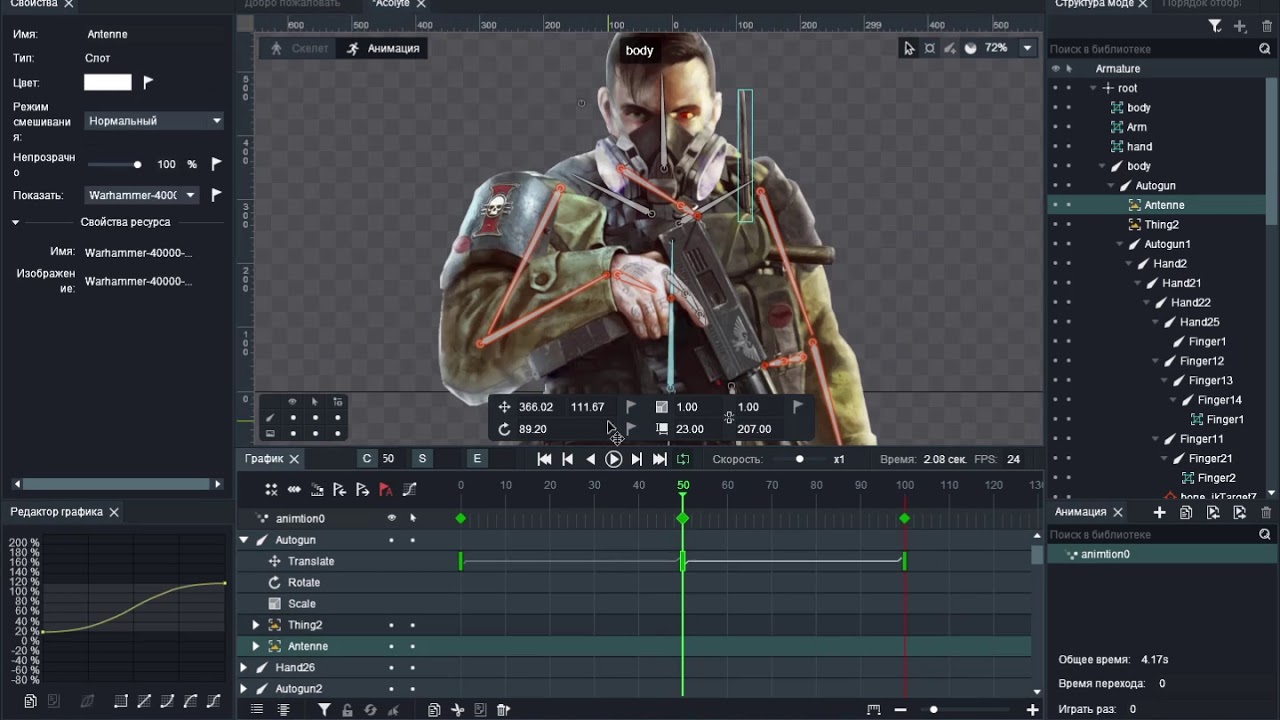Toggle visibility dot for root in structure tree

pos(1055,88)
